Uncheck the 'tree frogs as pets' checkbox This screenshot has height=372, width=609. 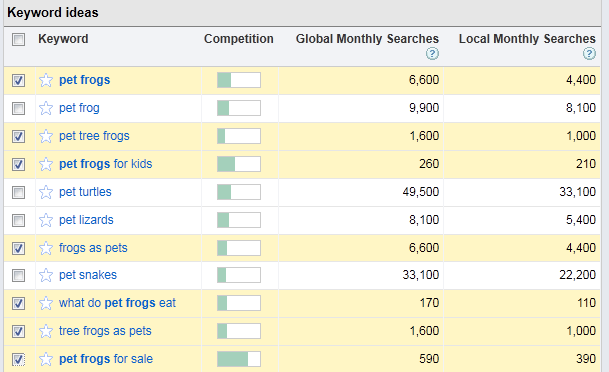pyautogui.click(x=18, y=331)
